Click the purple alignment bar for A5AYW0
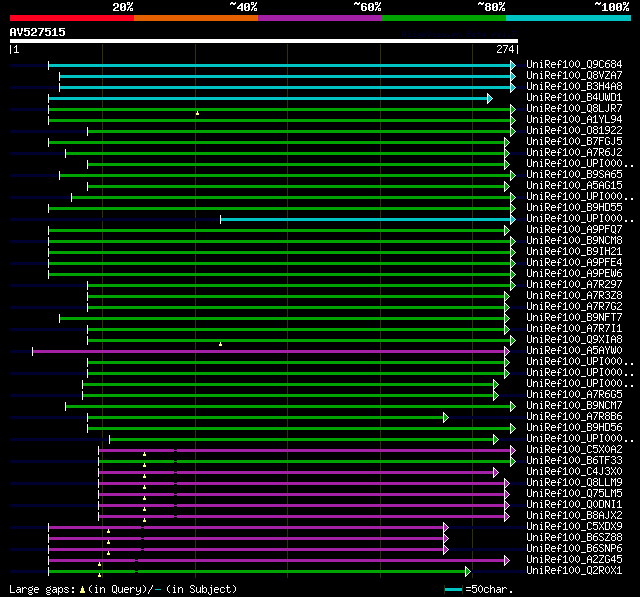Viewport: 640px width, 597px height. click(269, 351)
